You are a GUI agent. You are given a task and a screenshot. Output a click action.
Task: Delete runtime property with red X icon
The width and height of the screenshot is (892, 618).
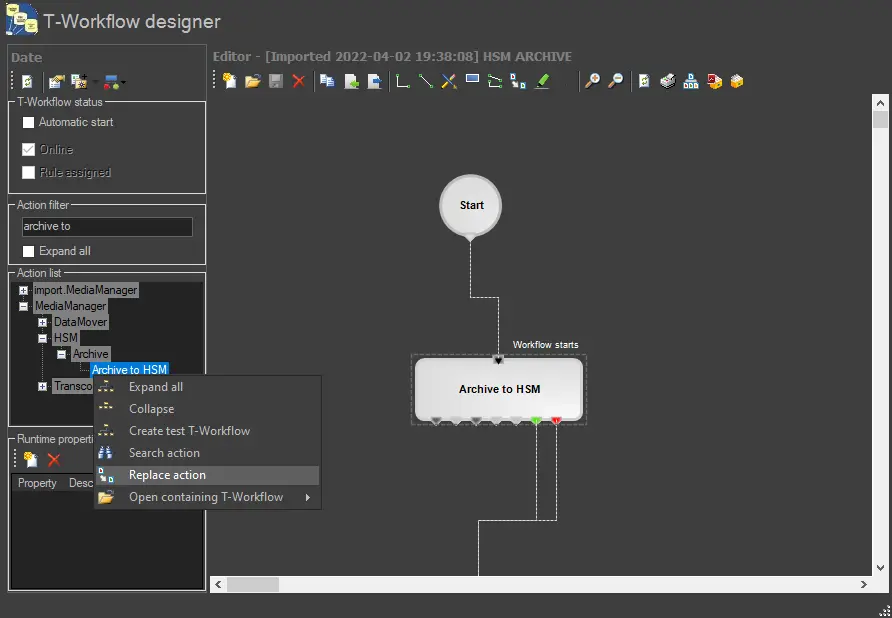pyautogui.click(x=54, y=459)
